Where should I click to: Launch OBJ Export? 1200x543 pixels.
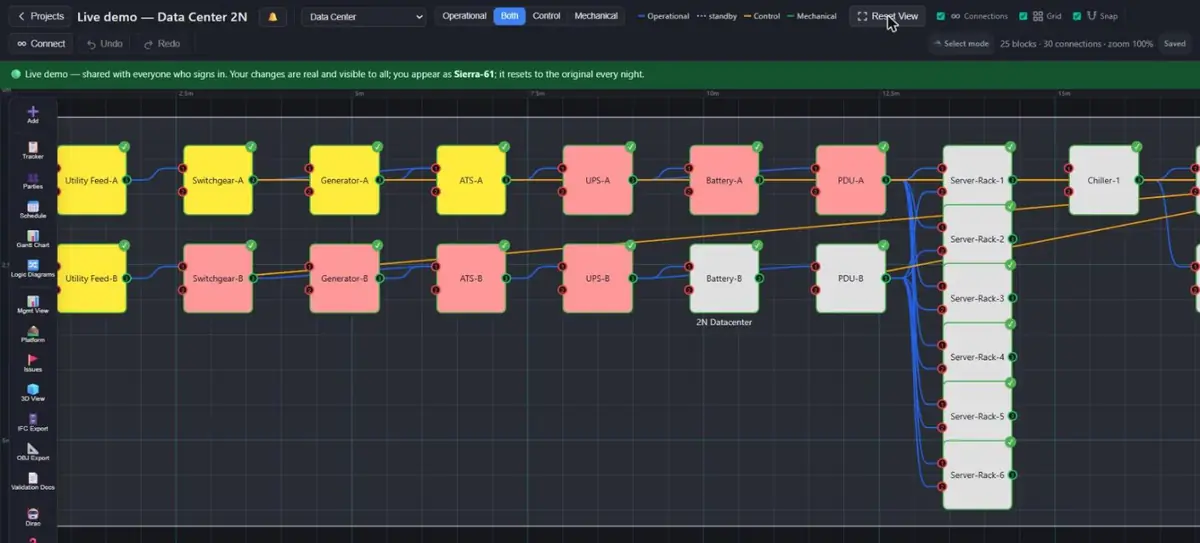coord(33,451)
